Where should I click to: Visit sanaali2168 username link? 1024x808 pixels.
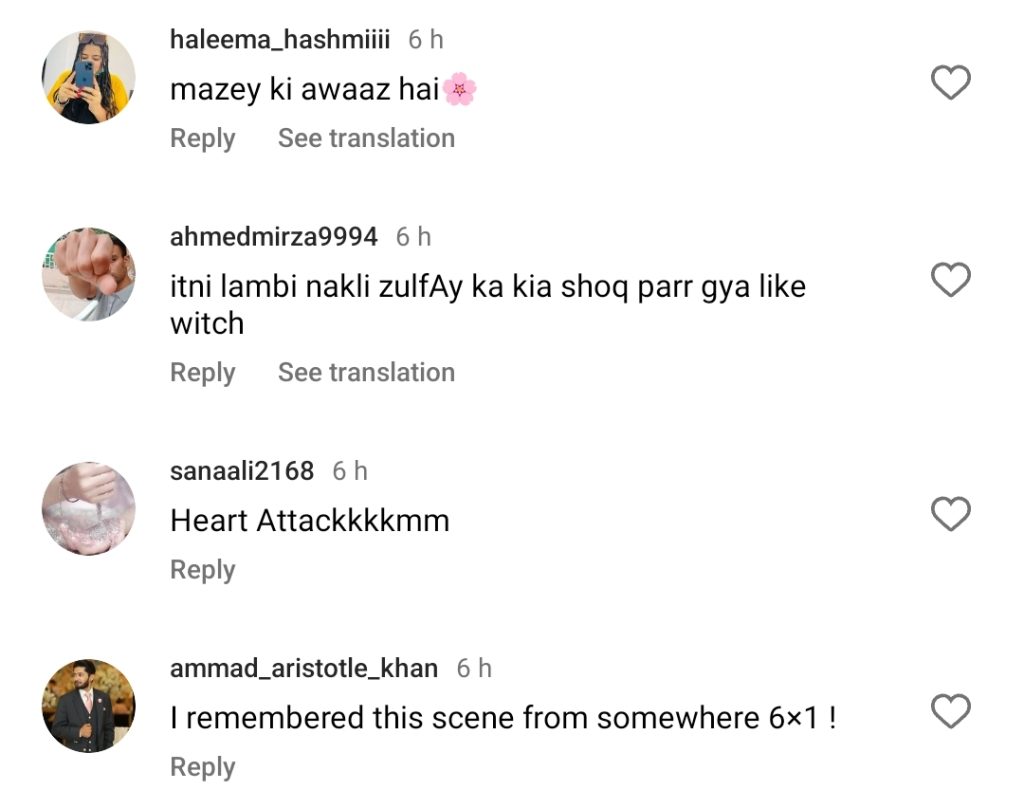click(x=242, y=470)
